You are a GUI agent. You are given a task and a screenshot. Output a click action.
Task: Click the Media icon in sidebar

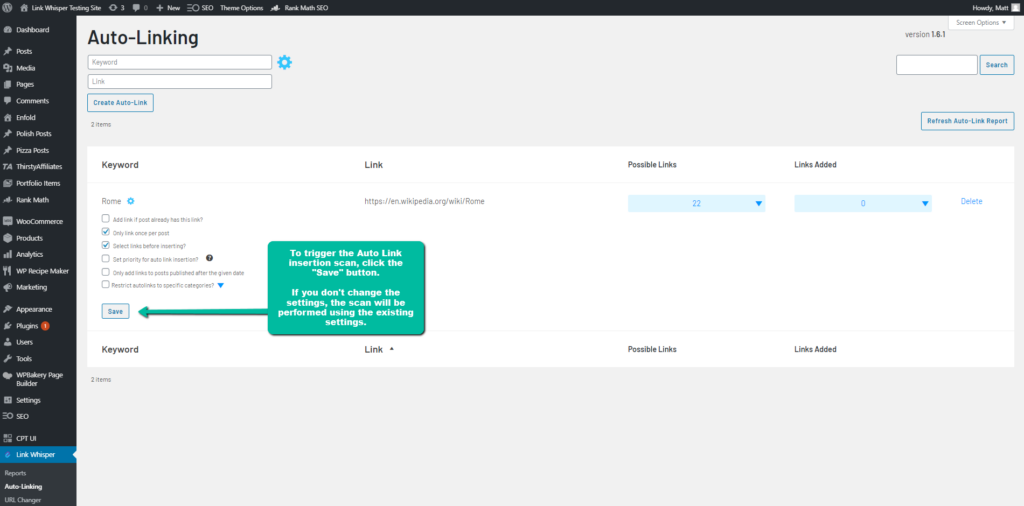[7, 68]
